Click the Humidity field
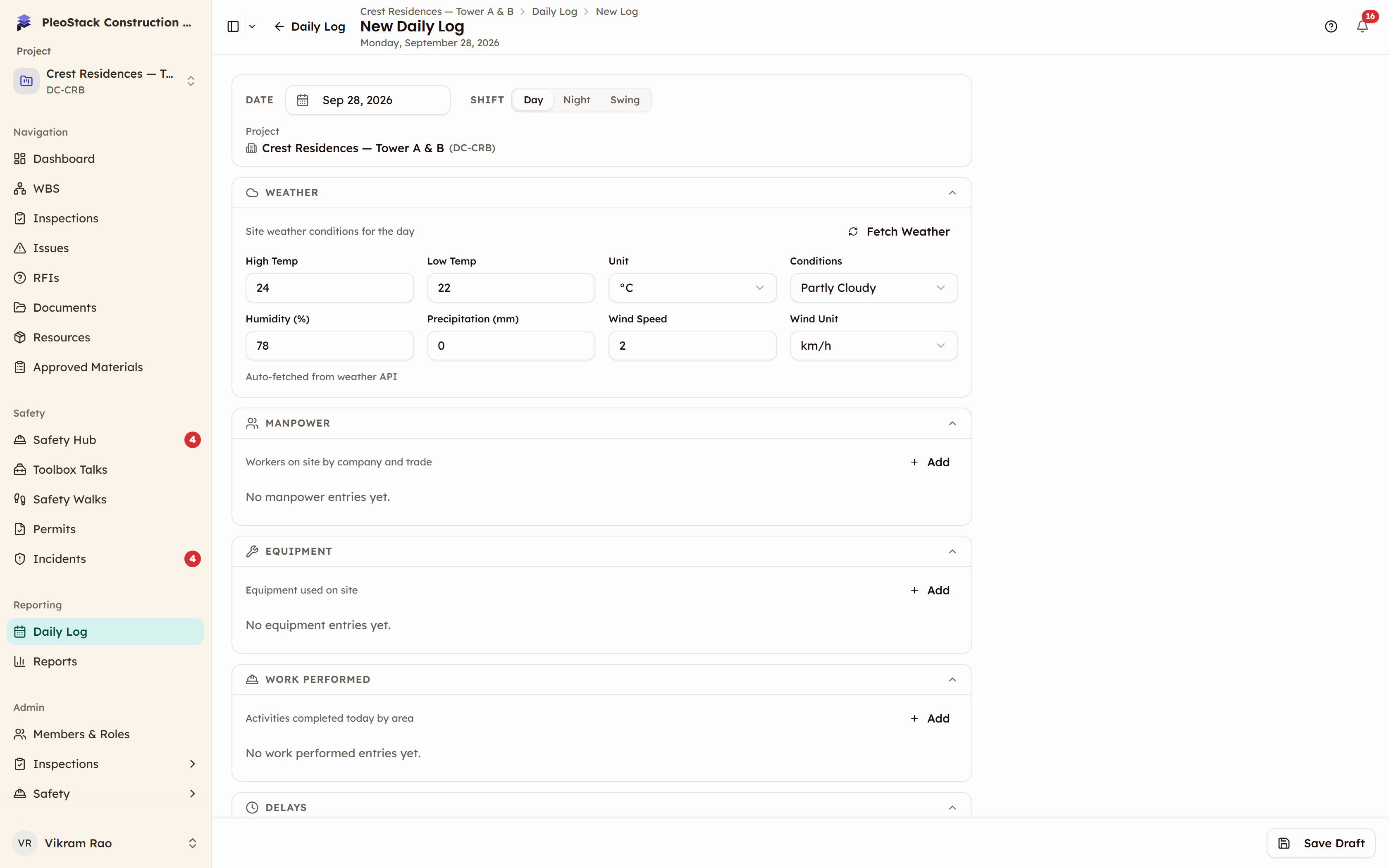 (329, 346)
